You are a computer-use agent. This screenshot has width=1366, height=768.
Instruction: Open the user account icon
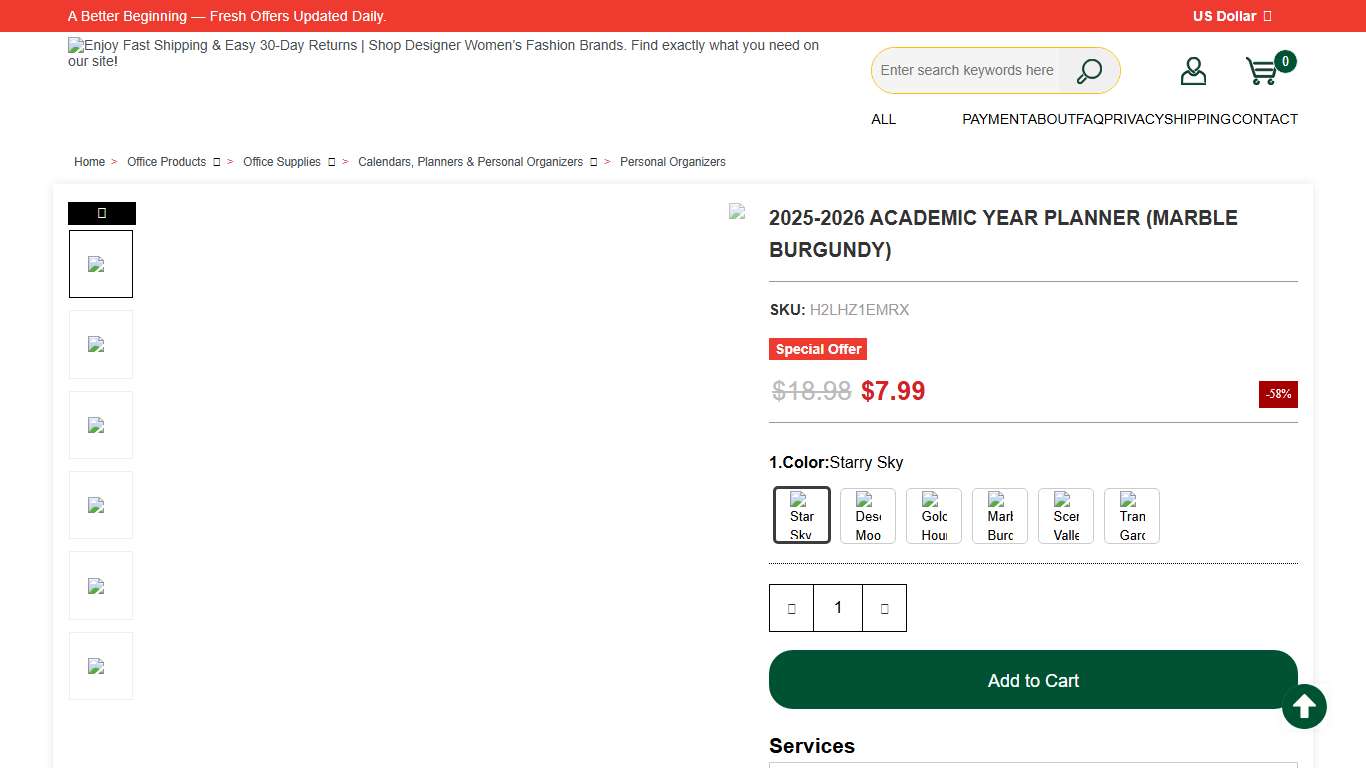pyautogui.click(x=1193, y=71)
